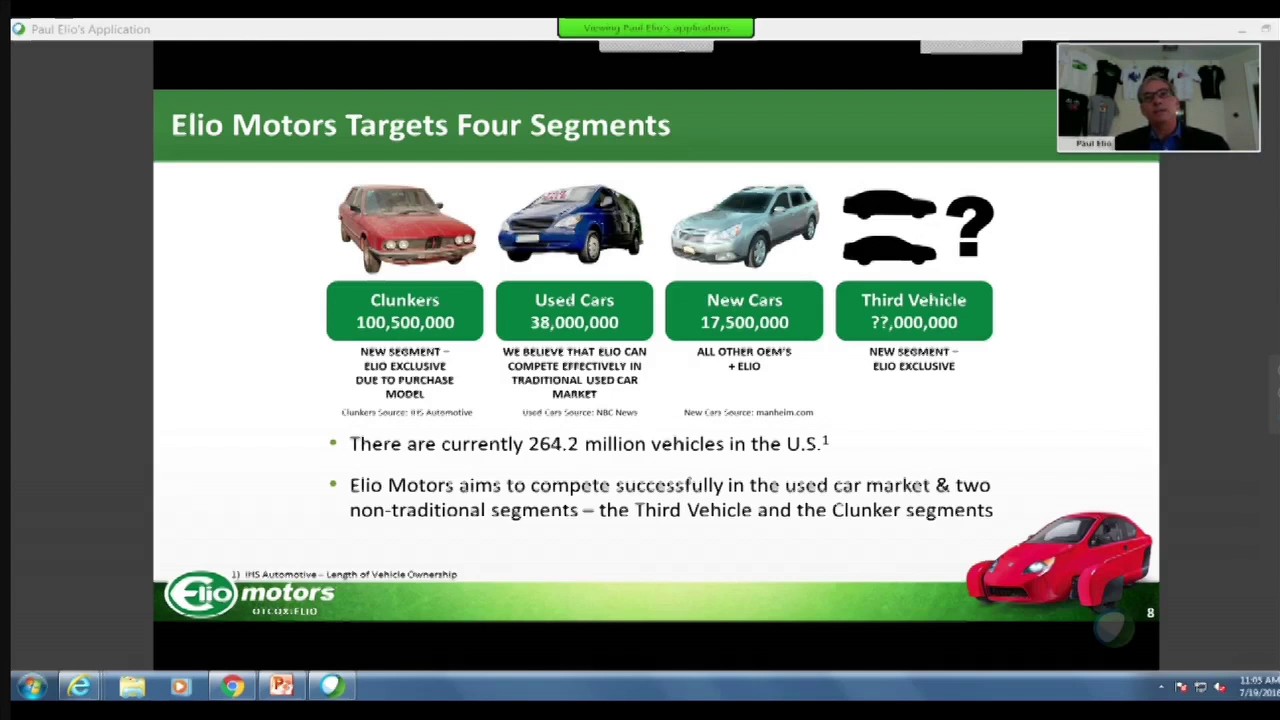Image resolution: width=1280 pixels, height=720 pixels.
Task: Click the muted volume speaker icon
Action: (1219, 687)
